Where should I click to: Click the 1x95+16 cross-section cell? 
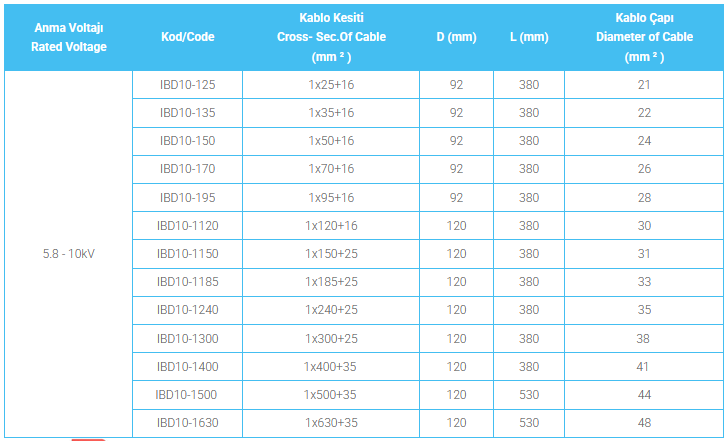click(x=331, y=198)
